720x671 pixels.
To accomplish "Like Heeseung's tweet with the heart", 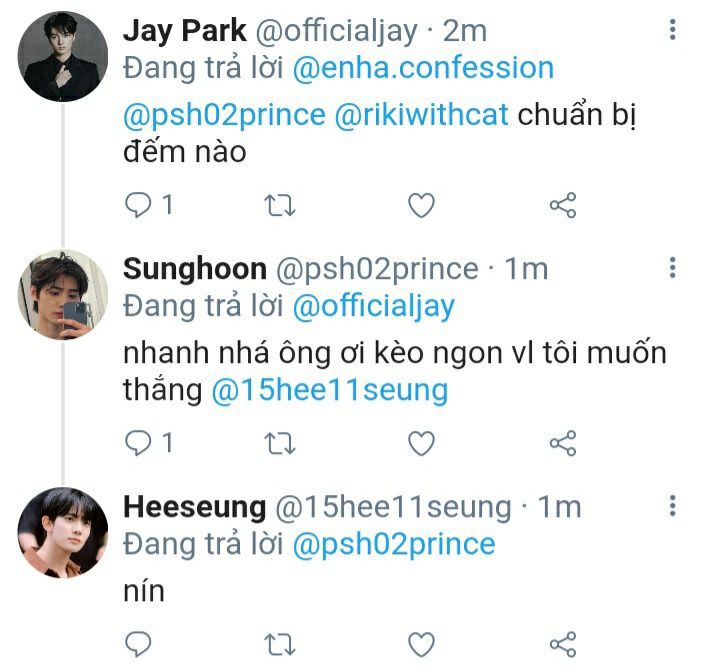I will (422, 641).
